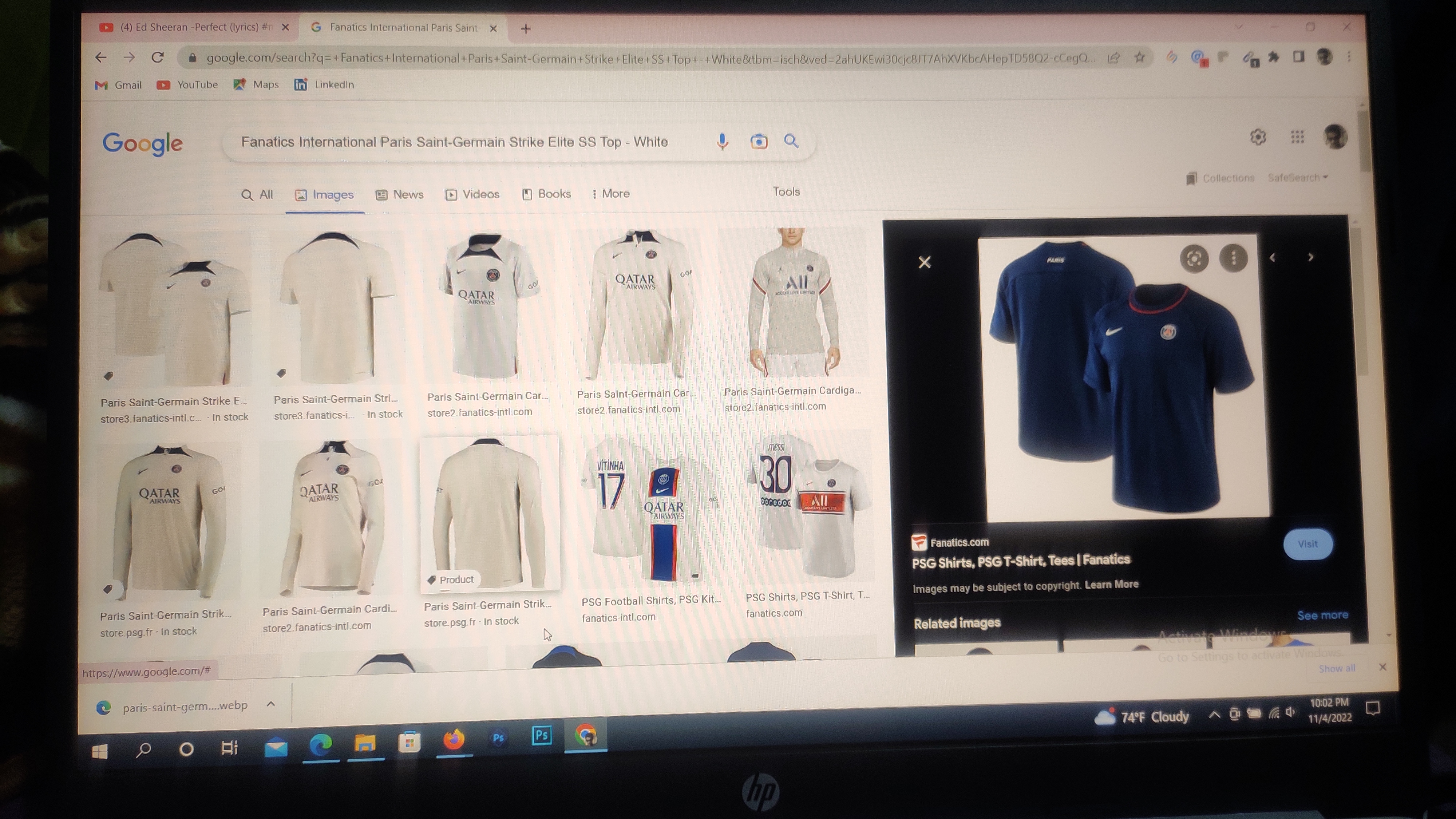This screenshot has height=819, width=1456.
Task: Switch to the All results tab
Action: pos(257,195)
